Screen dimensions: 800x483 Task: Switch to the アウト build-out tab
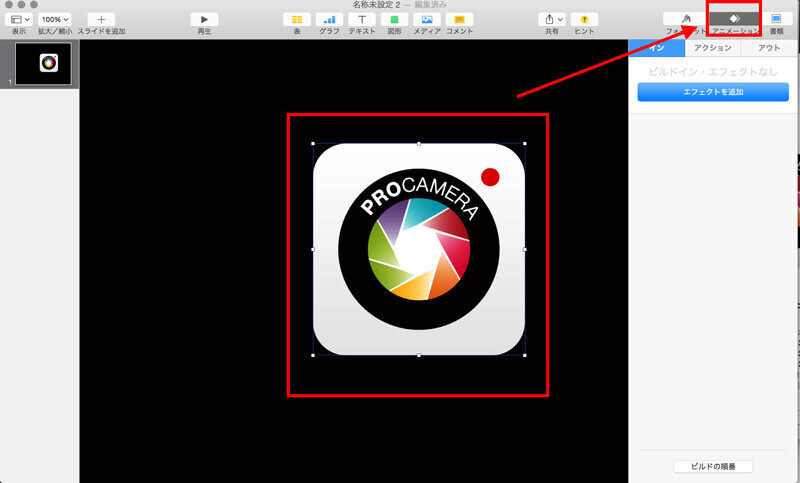click(769, 48)
